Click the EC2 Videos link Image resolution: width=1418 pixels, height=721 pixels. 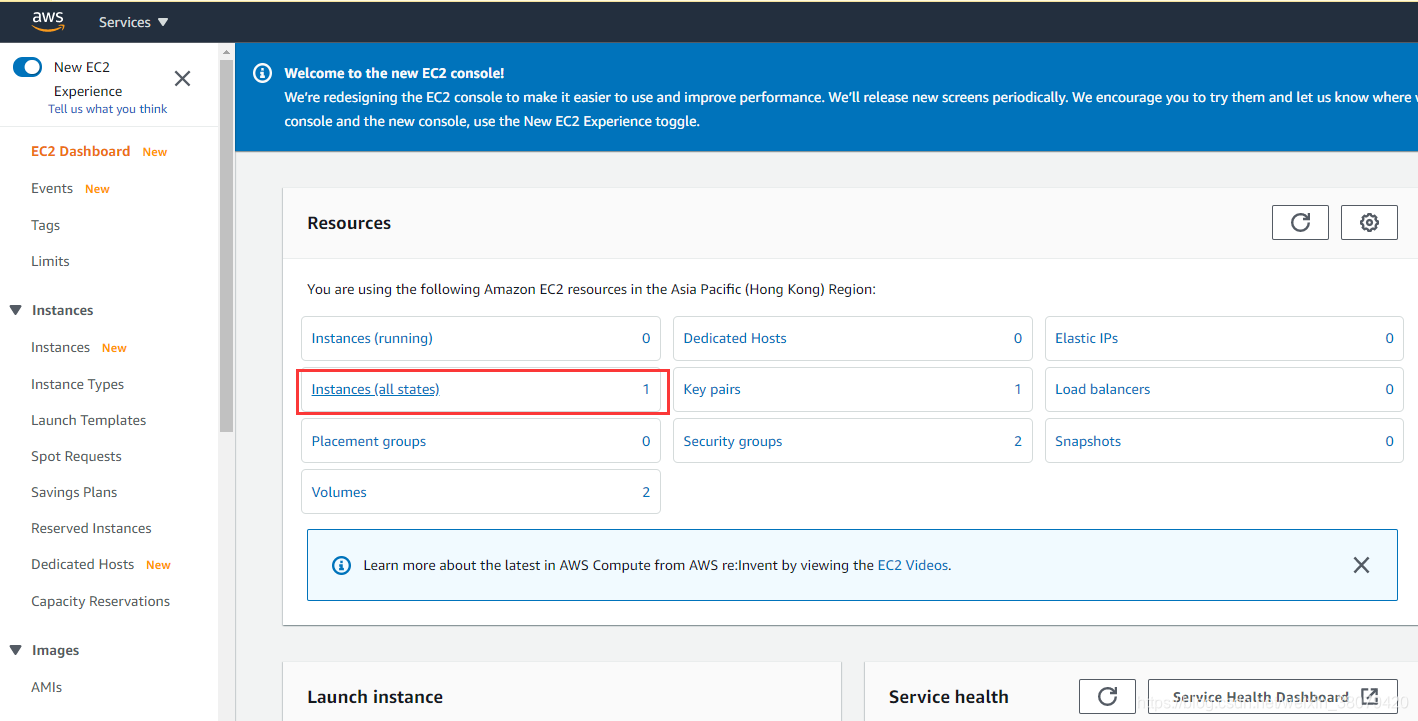[913, 565]
